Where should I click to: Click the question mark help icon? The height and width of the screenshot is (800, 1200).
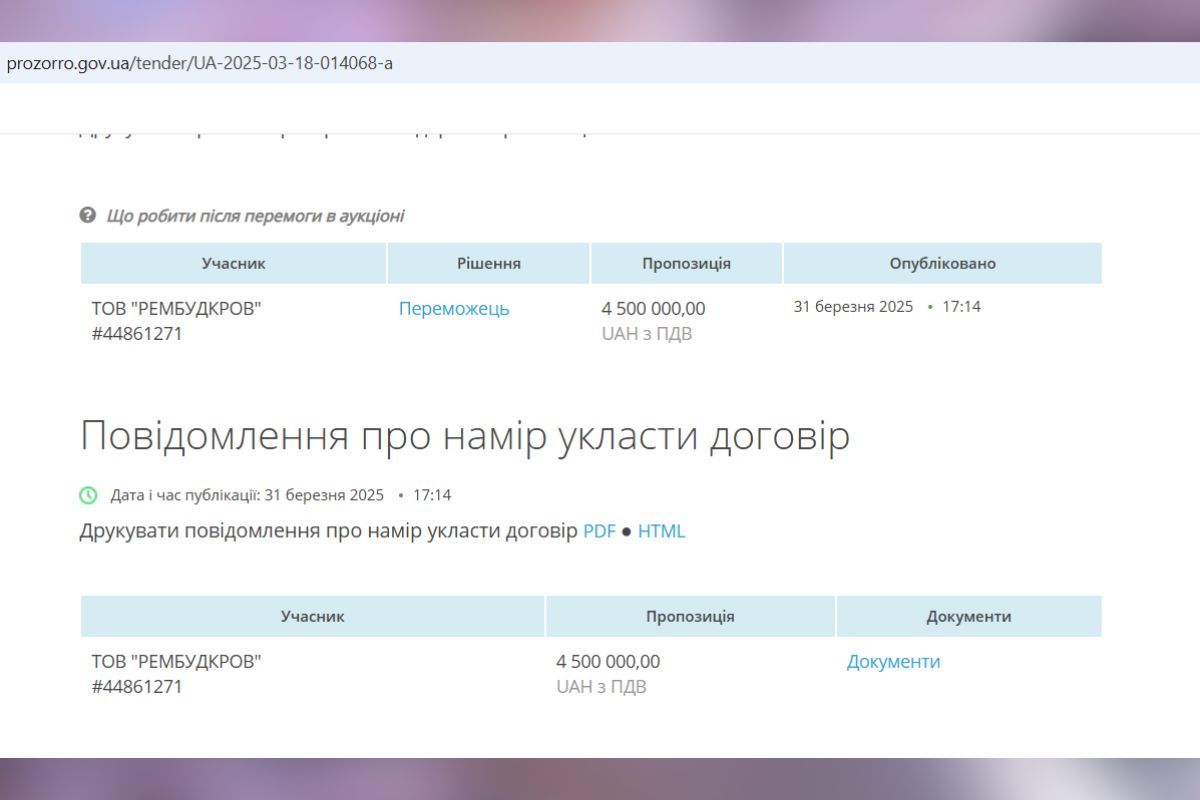(88, 215)
